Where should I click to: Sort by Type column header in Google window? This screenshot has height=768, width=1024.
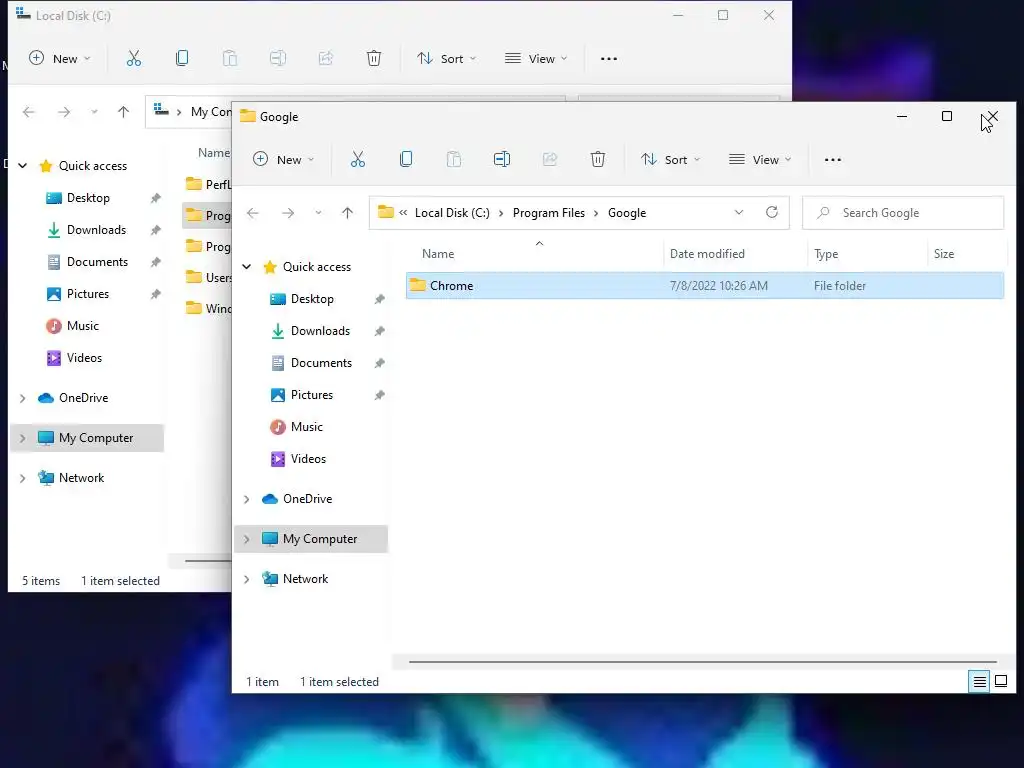point(825,254)
